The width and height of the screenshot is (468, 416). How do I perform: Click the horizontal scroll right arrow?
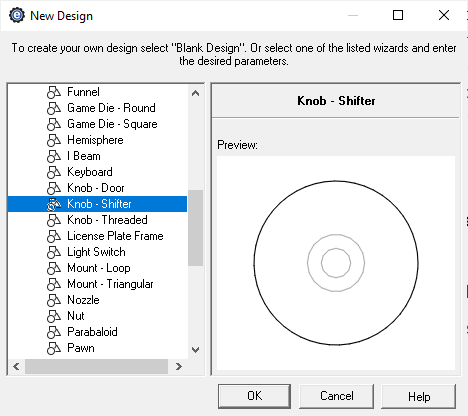pos(179,367)
